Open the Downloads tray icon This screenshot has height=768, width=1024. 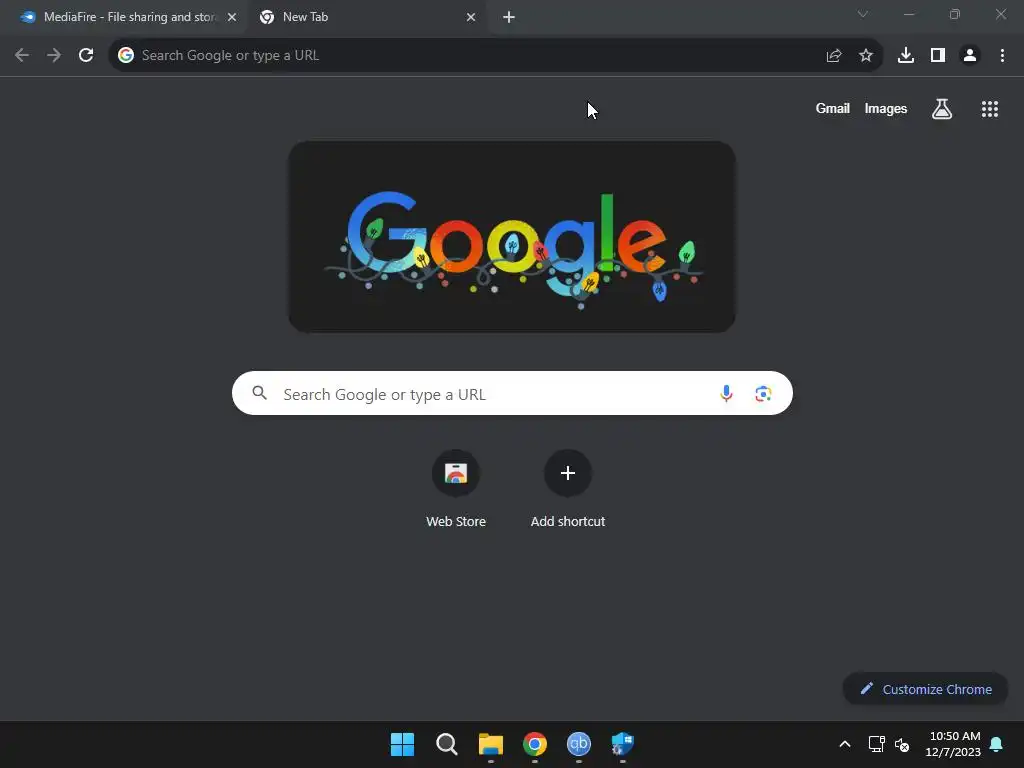tap(905, 56)
